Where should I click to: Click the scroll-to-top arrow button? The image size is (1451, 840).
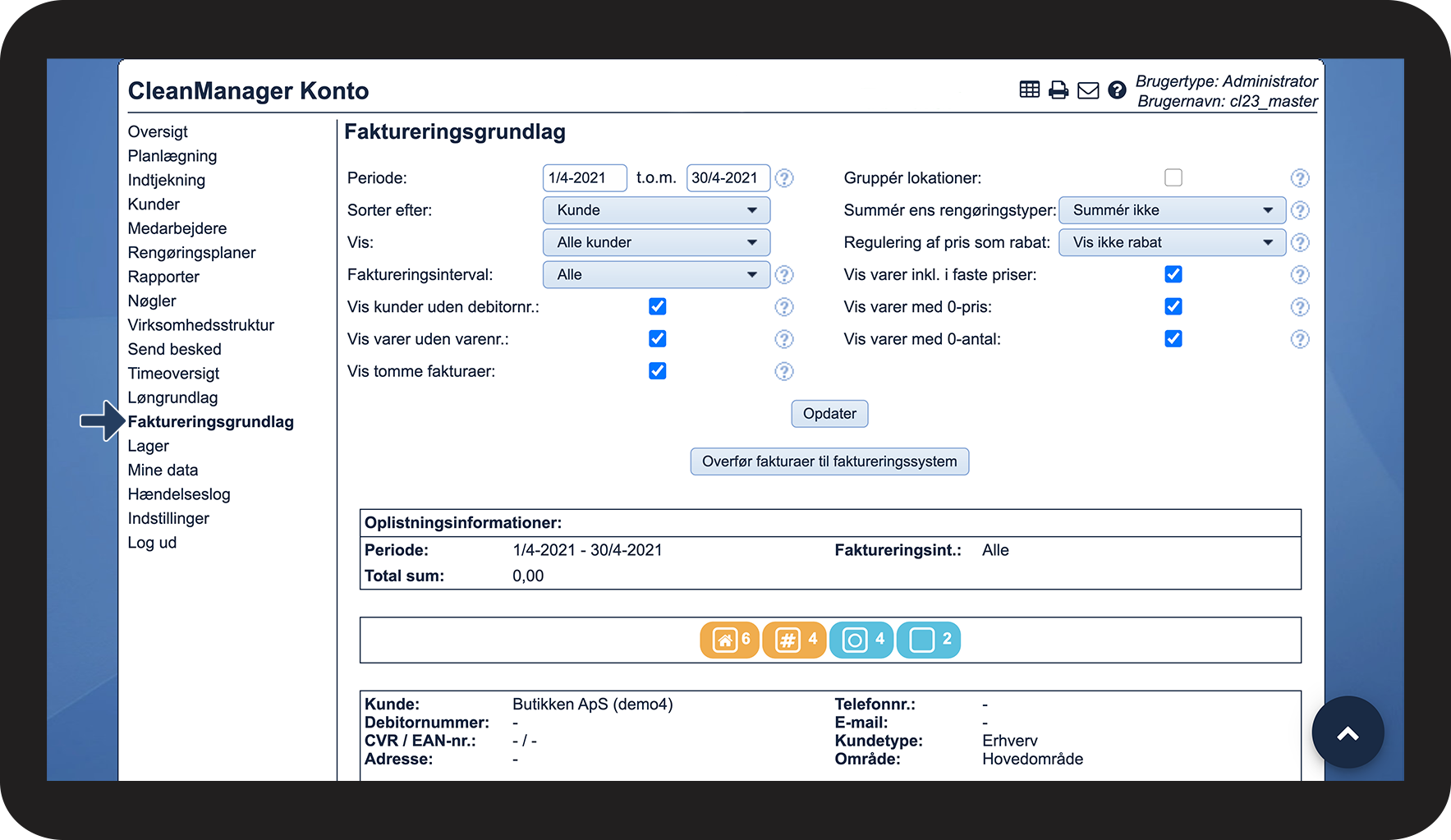1348,732
